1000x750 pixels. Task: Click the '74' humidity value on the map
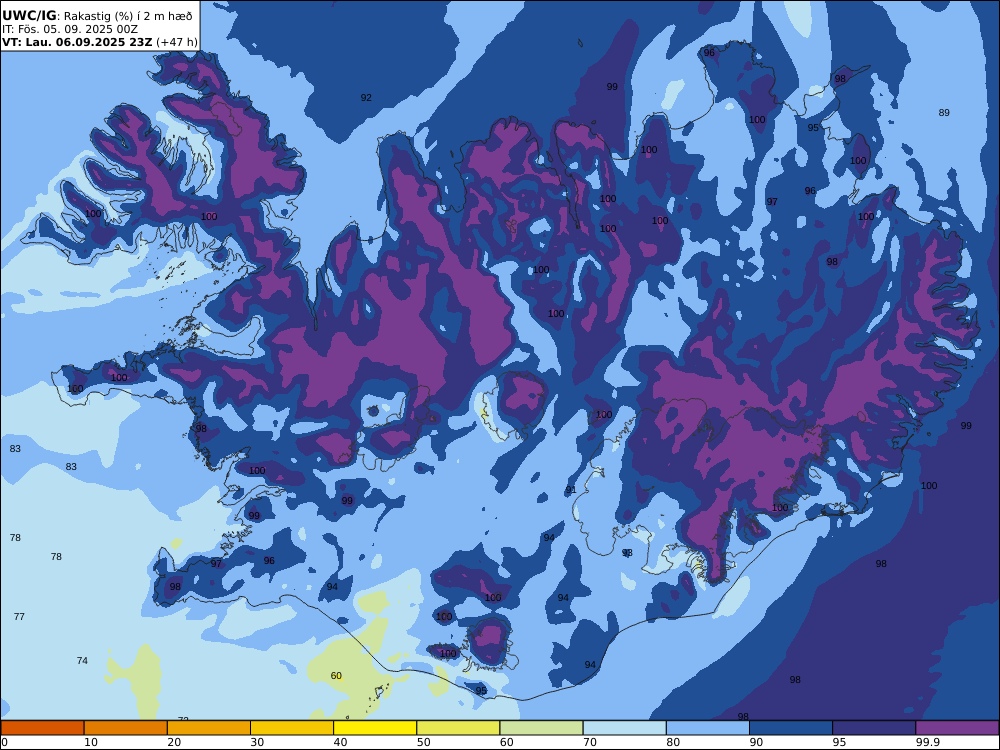(82, 661)
